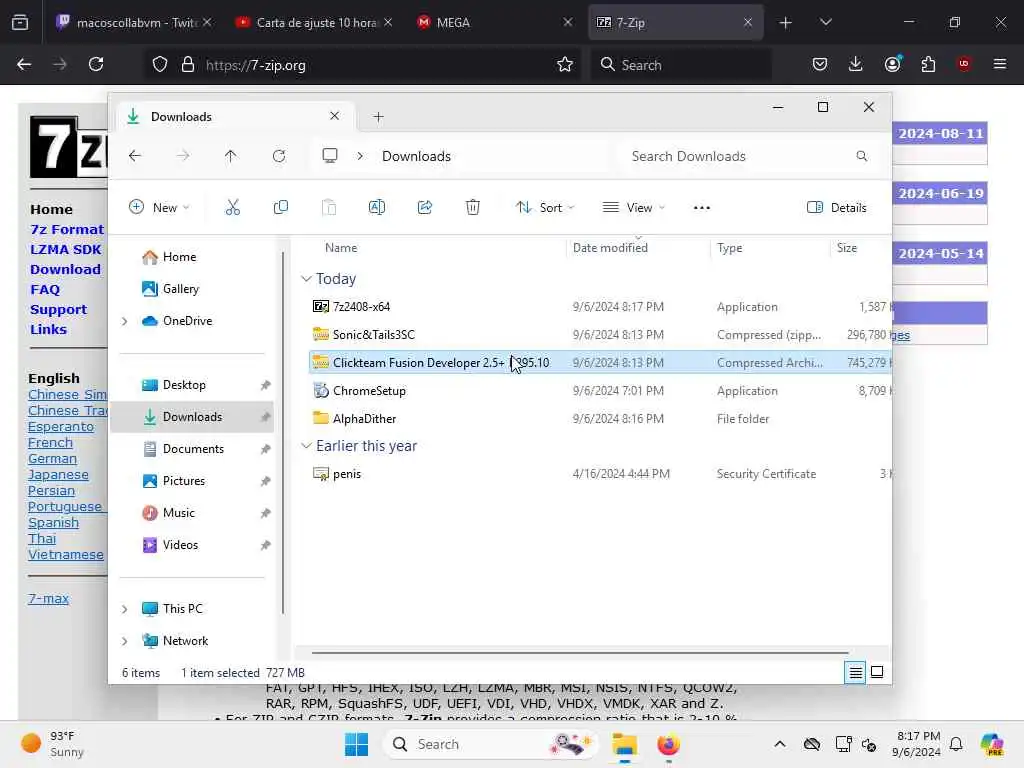1024x768 pixels.
Task: Open the 7-max link
Action: 48,598
